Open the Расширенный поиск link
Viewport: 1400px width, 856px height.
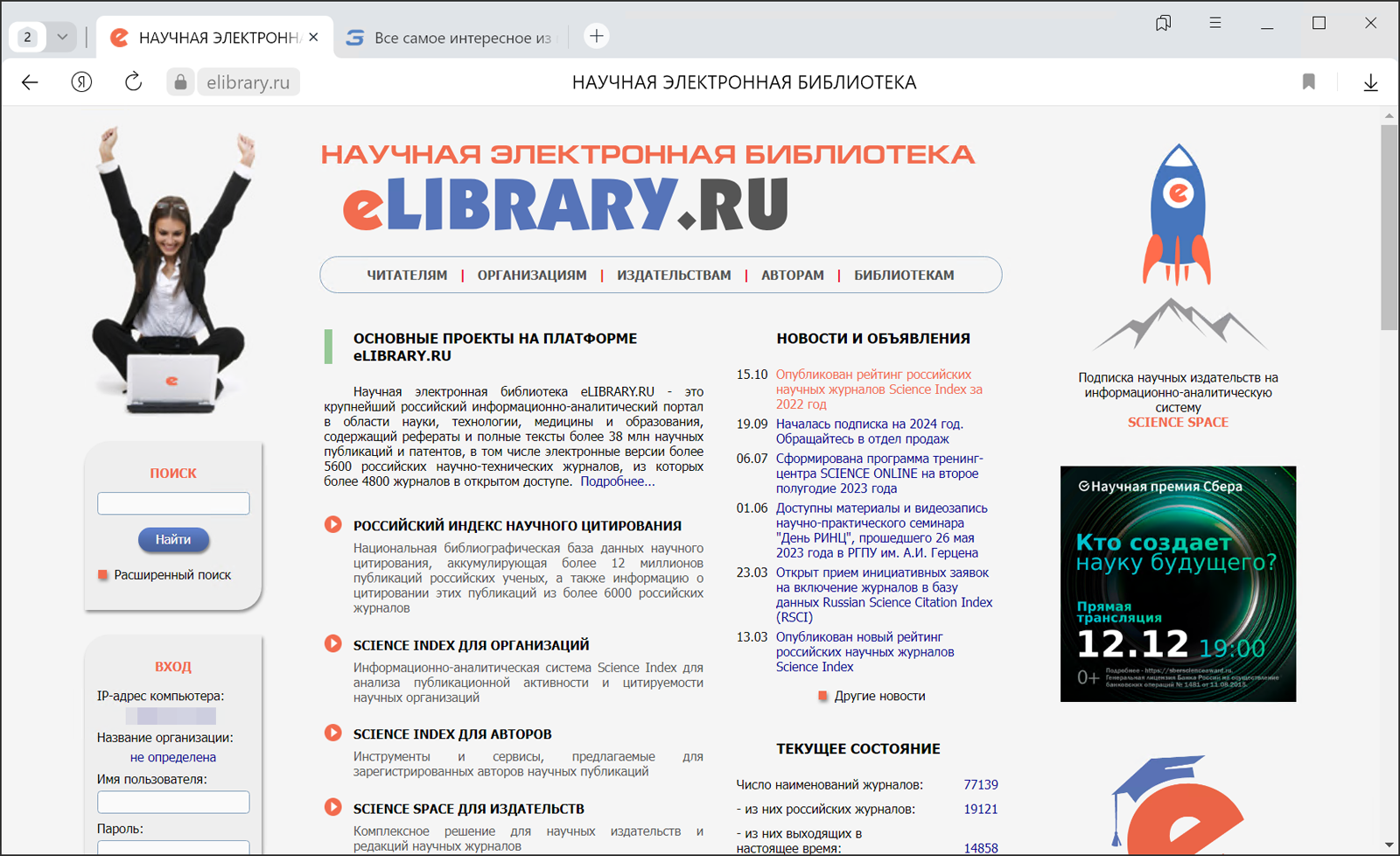(x=172, y=575)
